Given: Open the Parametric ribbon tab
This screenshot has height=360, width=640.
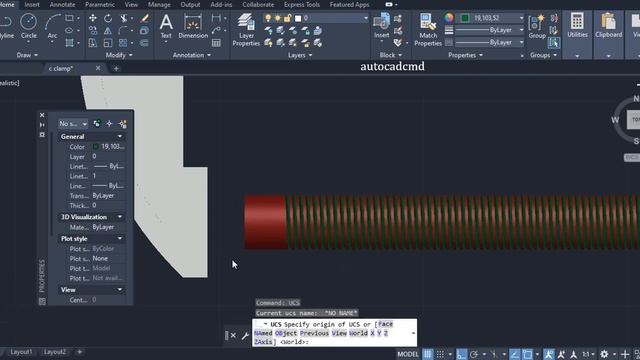Looking at the screenshot, I should 100,4.
